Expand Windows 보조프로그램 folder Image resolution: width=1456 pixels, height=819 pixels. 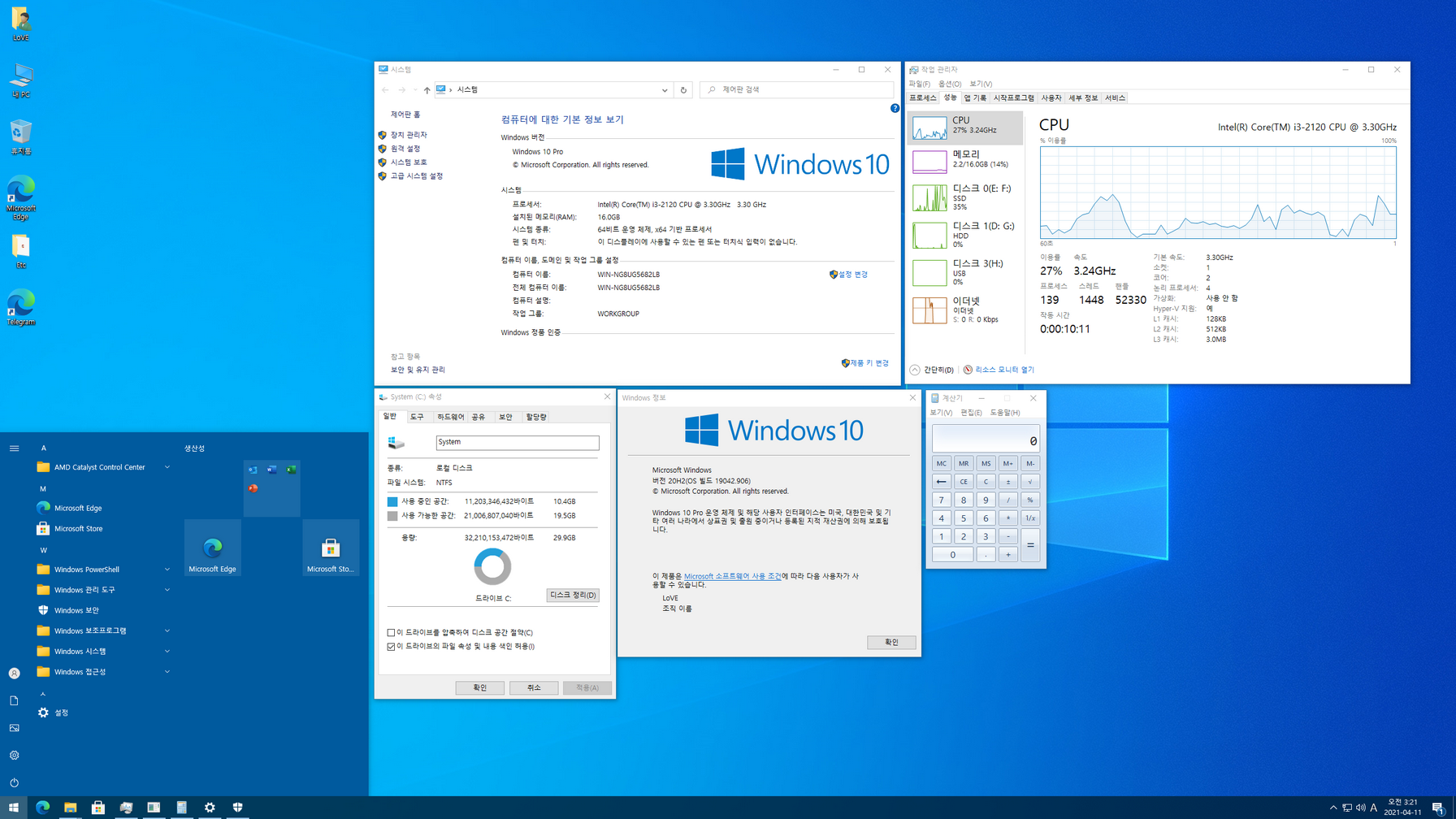[104, 630]
